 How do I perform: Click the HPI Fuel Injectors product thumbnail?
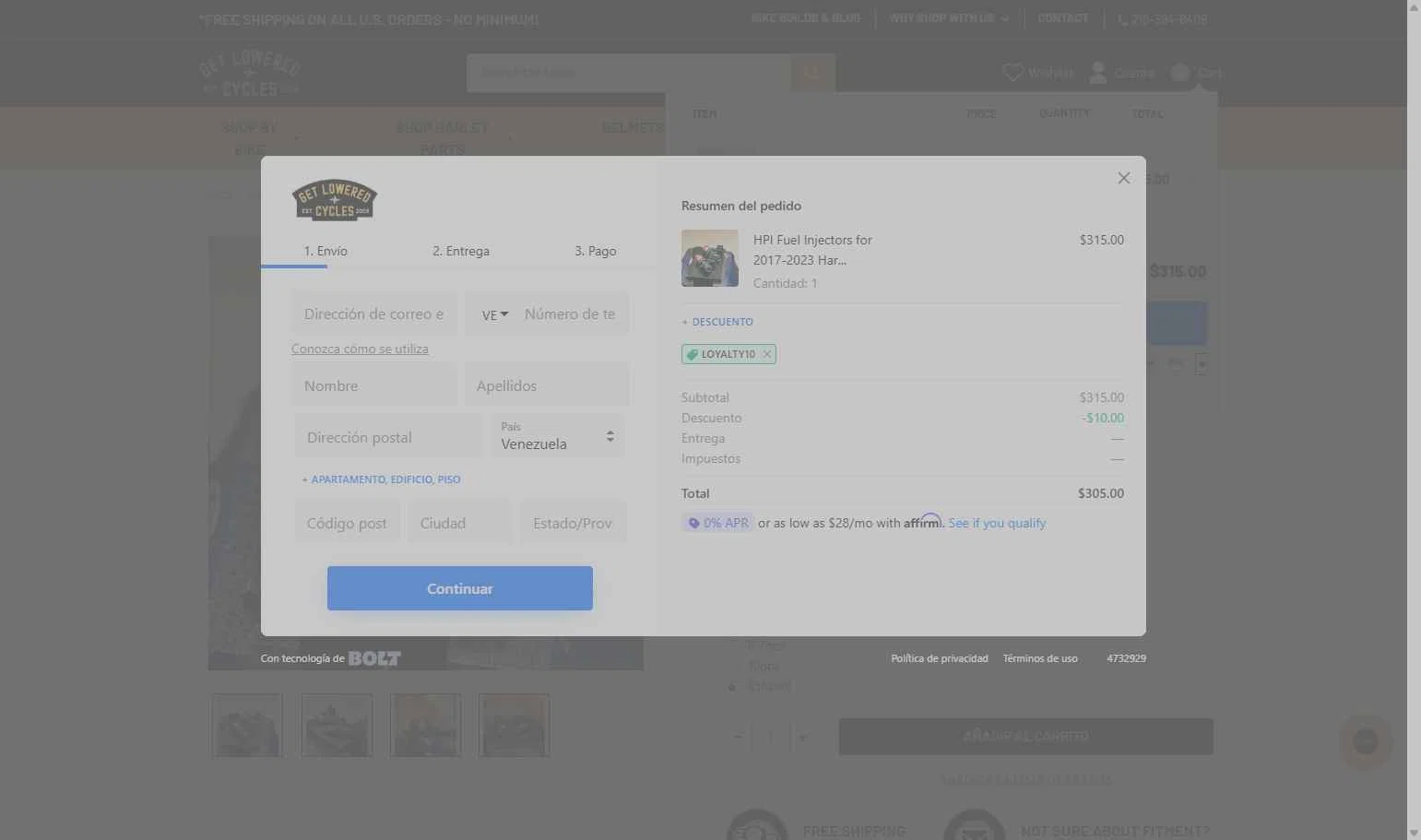click(710, 258)
